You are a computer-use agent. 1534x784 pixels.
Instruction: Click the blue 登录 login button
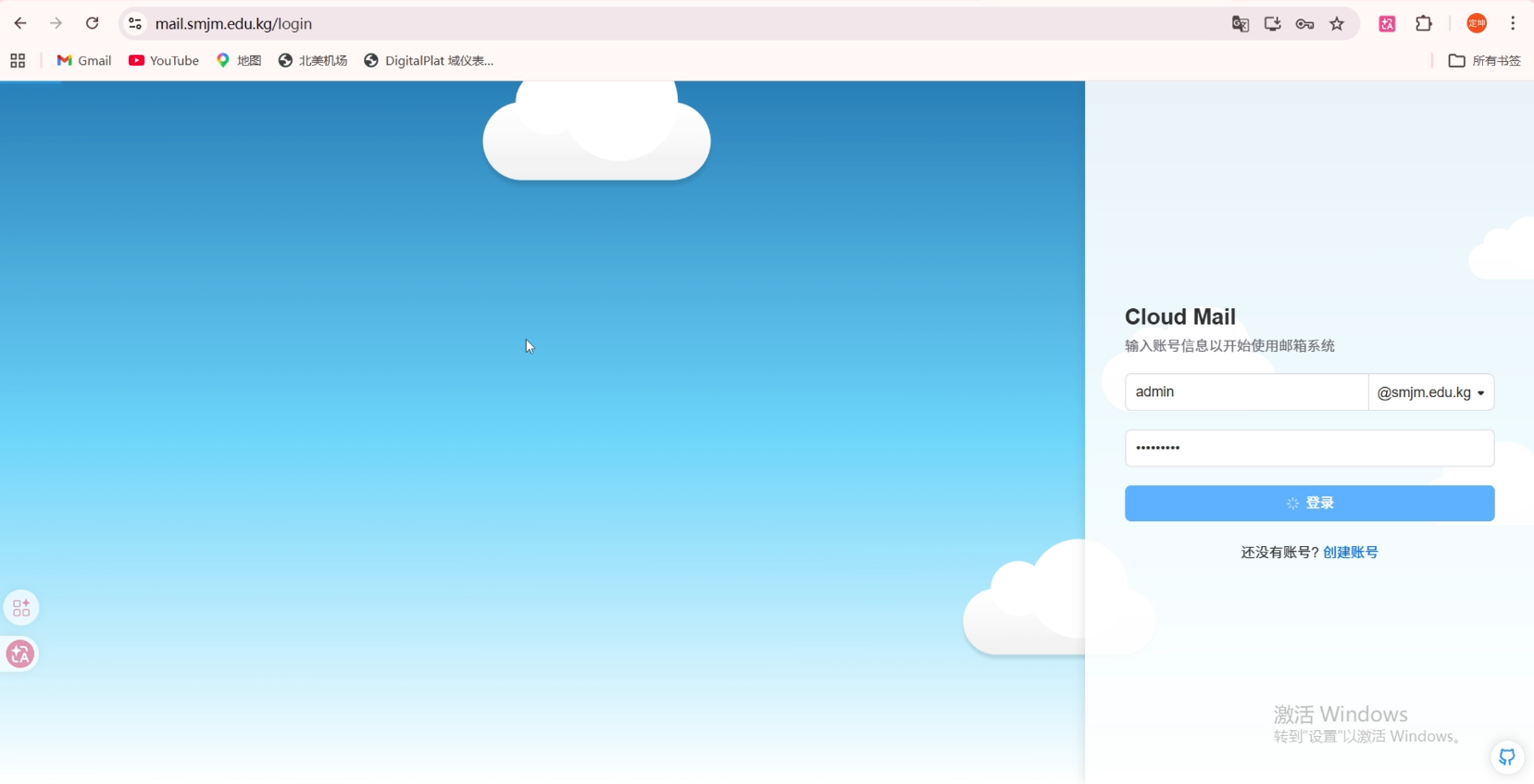1309,504
